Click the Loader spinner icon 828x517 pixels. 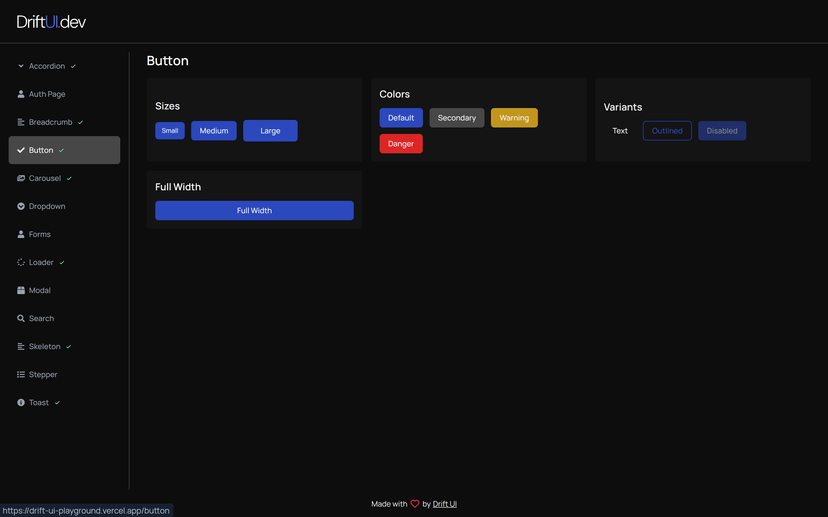click(x=21, y=262)
